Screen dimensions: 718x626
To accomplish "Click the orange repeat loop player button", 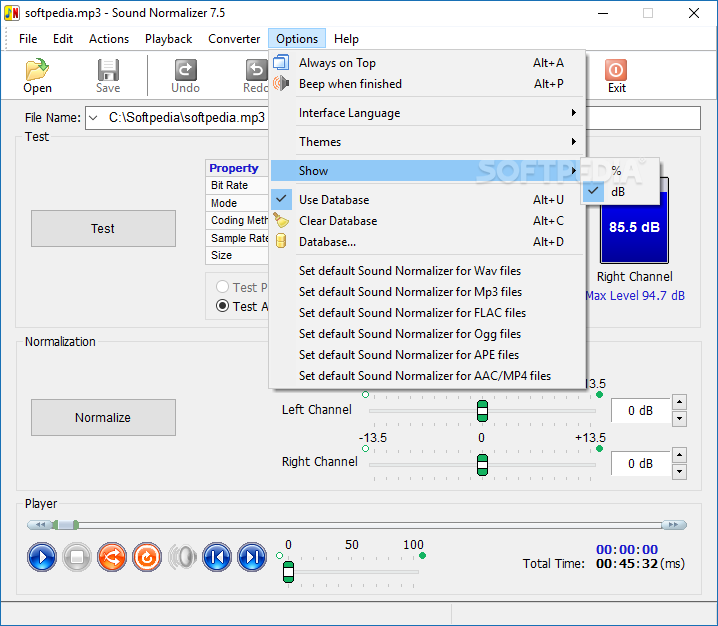I will point(147,557).
